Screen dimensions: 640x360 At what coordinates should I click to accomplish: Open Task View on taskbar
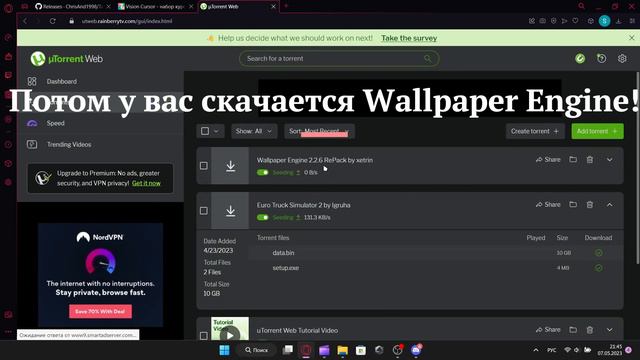click(x=288, y=350)
